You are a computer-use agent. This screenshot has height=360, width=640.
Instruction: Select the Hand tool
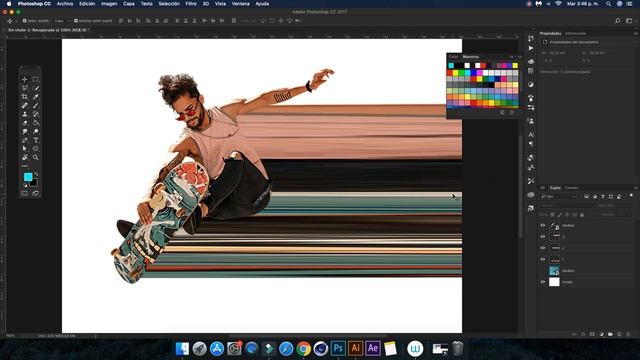[x=24, y=157]
